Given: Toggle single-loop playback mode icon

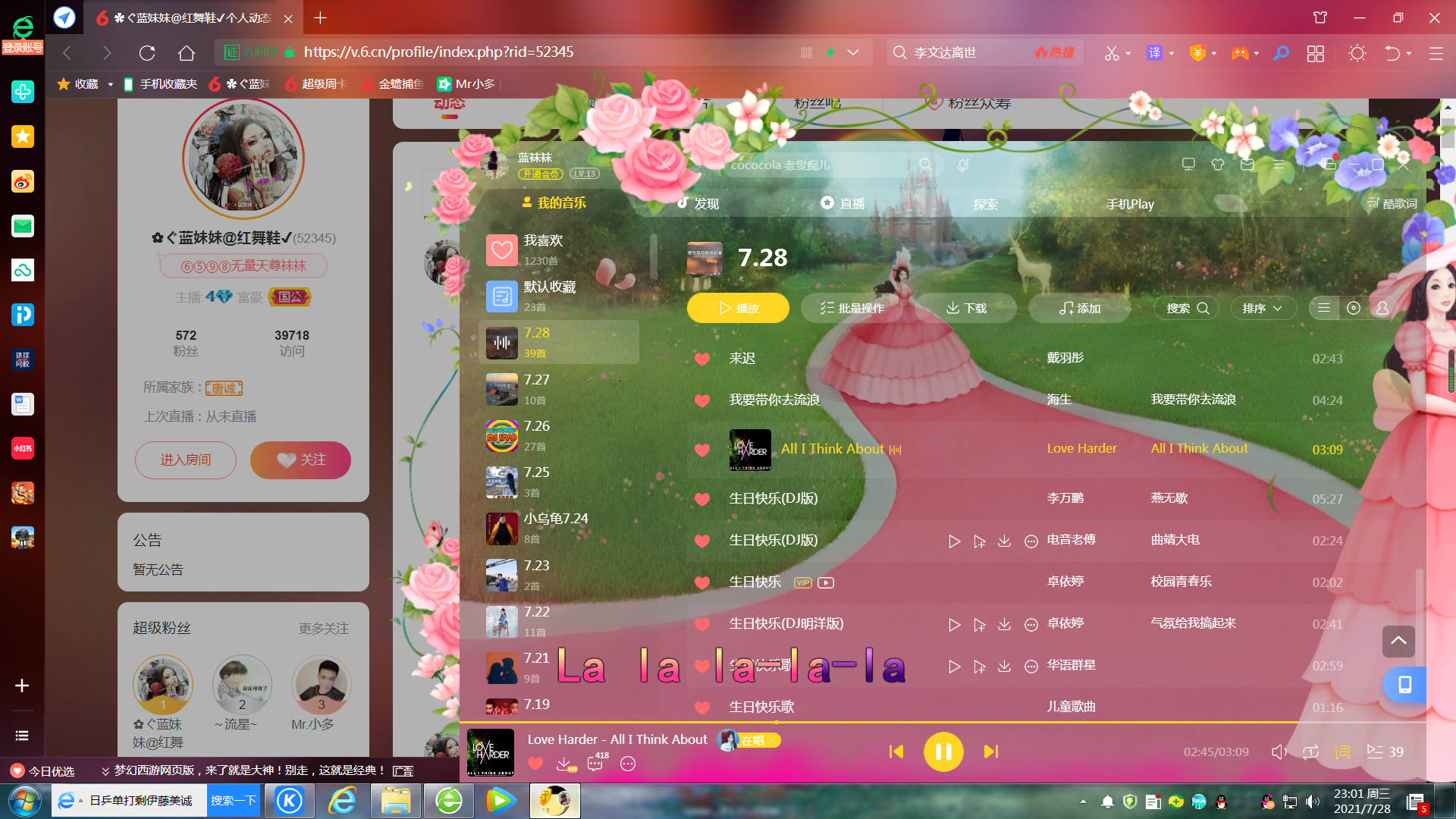Looking at the screenshot, I should coord(1310,752).
